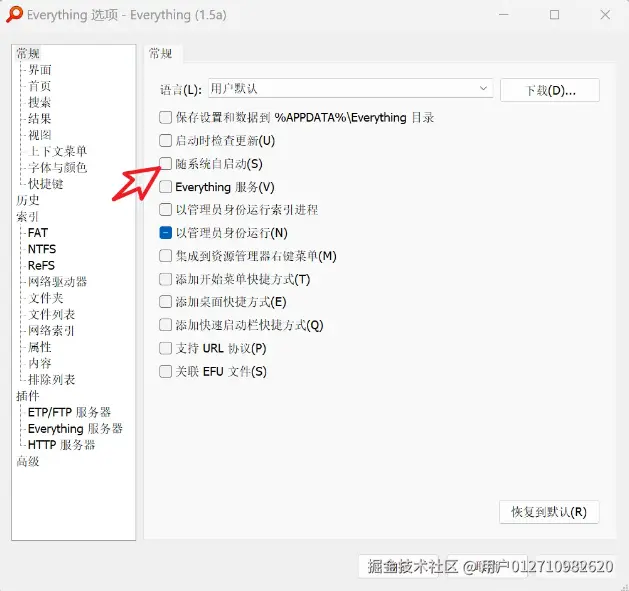This screenshot has width=629, height=591.
Task: Click the Everything magnifier app icon in title bar
Action: 14,14
